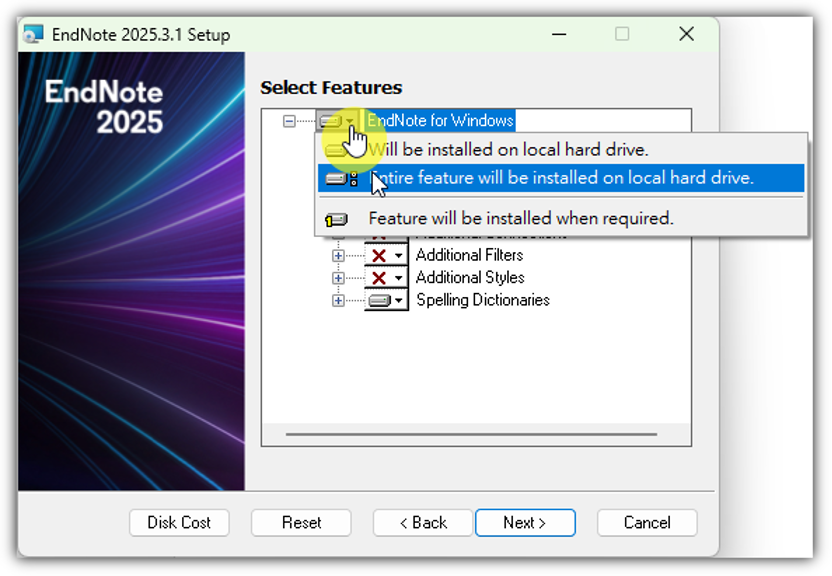Choose "Feature will be installed when required"

(x=561, y=218)
